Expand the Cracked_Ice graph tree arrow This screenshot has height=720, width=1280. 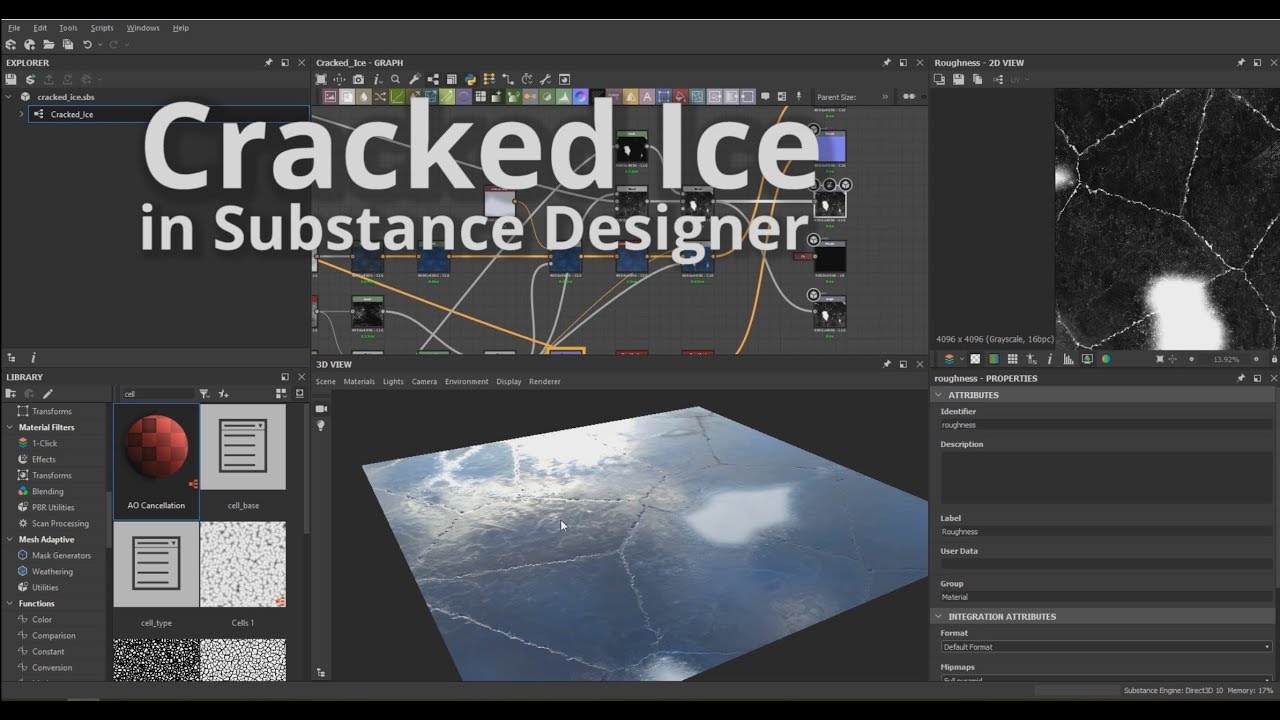tap(22, 114)
